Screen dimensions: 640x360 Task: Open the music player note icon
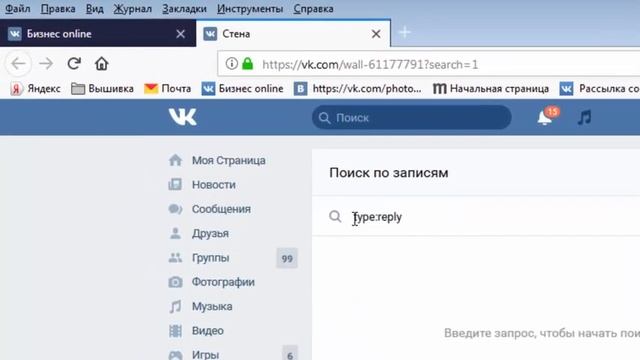tap(584, 118)
